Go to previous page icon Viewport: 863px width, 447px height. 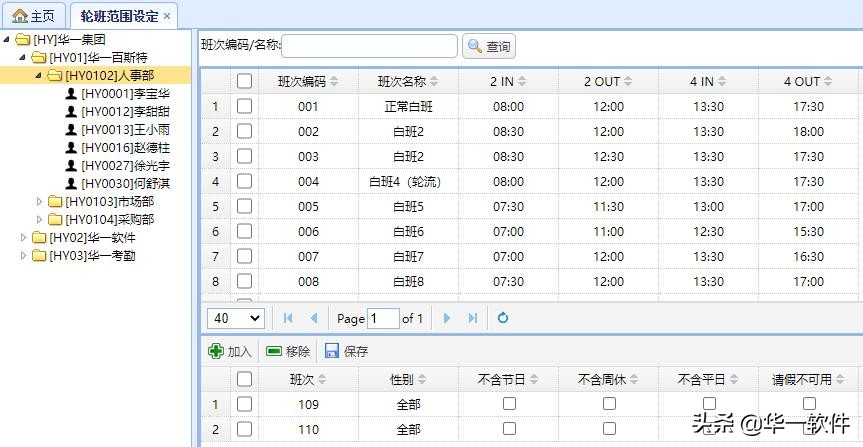click(x=314, y=318)
